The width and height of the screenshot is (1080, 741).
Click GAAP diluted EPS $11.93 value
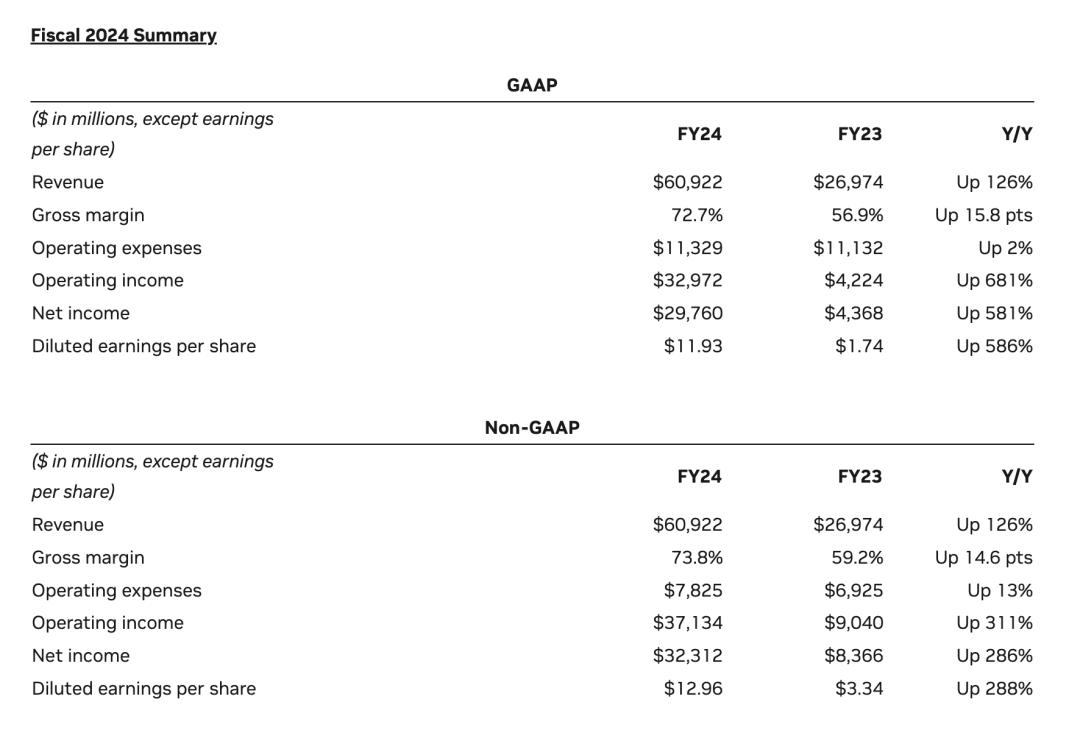693,346
